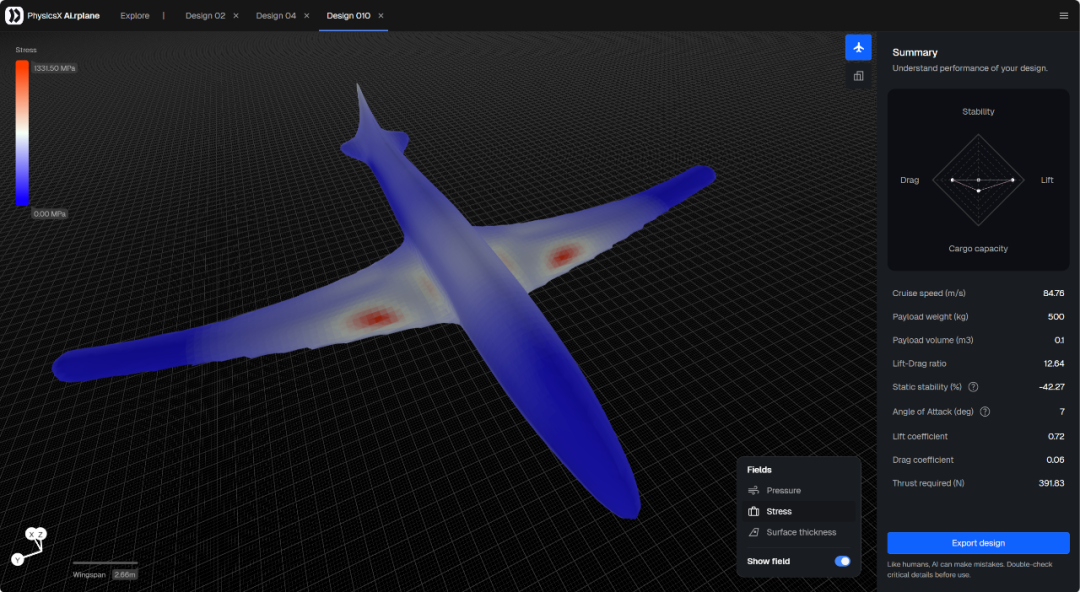Click the Payload volume (m3) label

pos(933,340)
